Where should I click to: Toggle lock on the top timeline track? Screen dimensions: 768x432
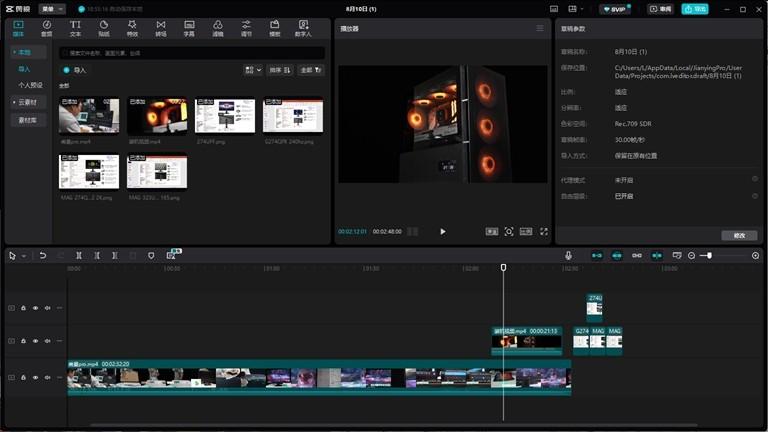point(23,308)
